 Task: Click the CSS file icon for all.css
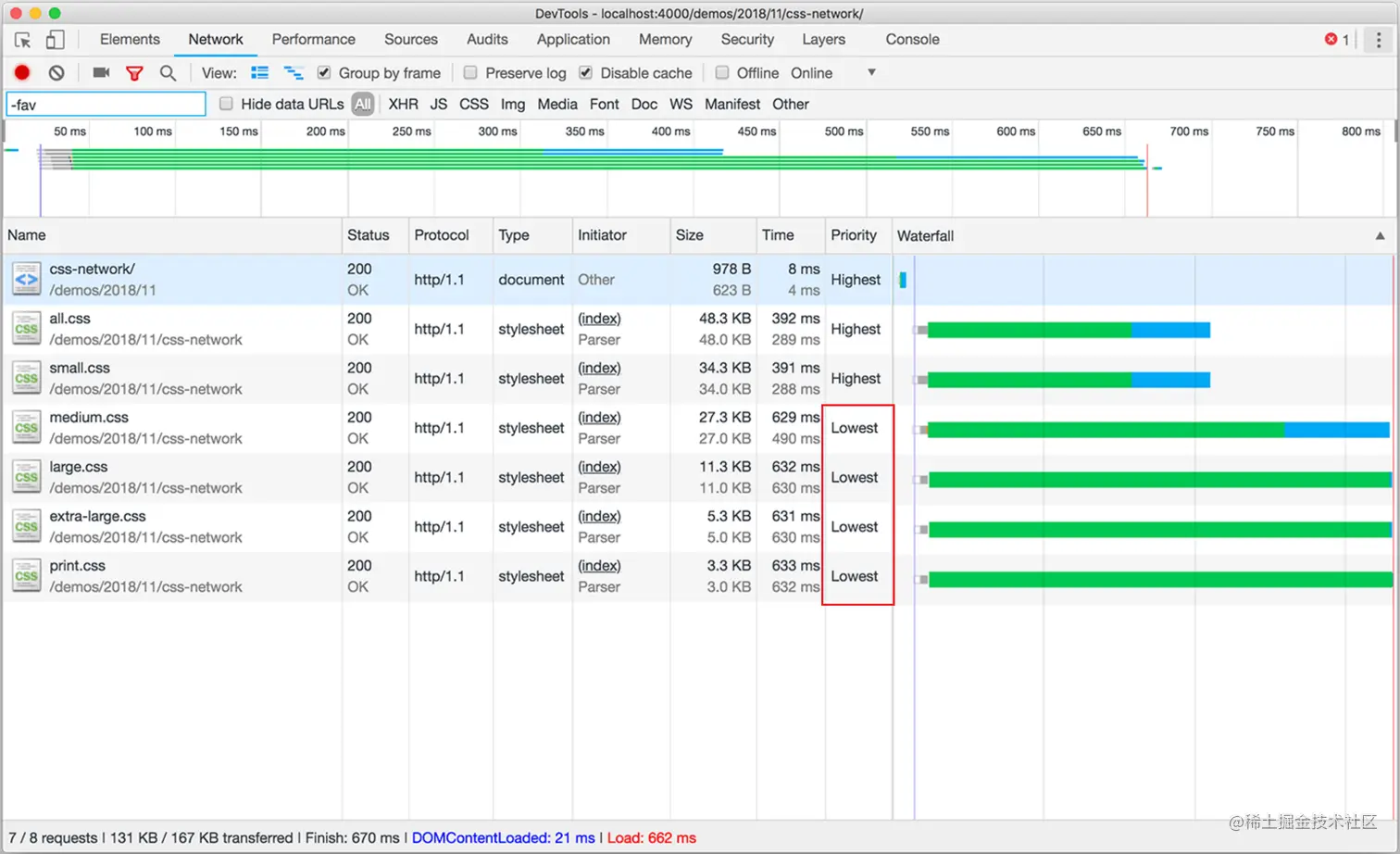click(27, 329)
